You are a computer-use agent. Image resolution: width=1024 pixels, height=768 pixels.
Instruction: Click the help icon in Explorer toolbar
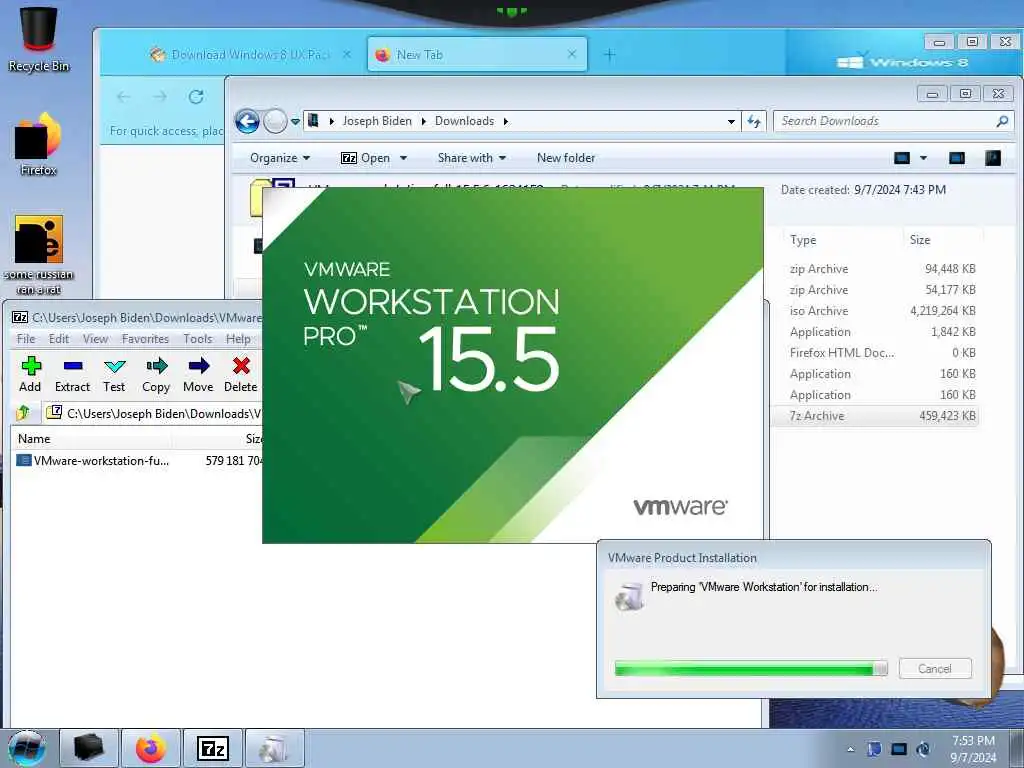tap(993, 158)
